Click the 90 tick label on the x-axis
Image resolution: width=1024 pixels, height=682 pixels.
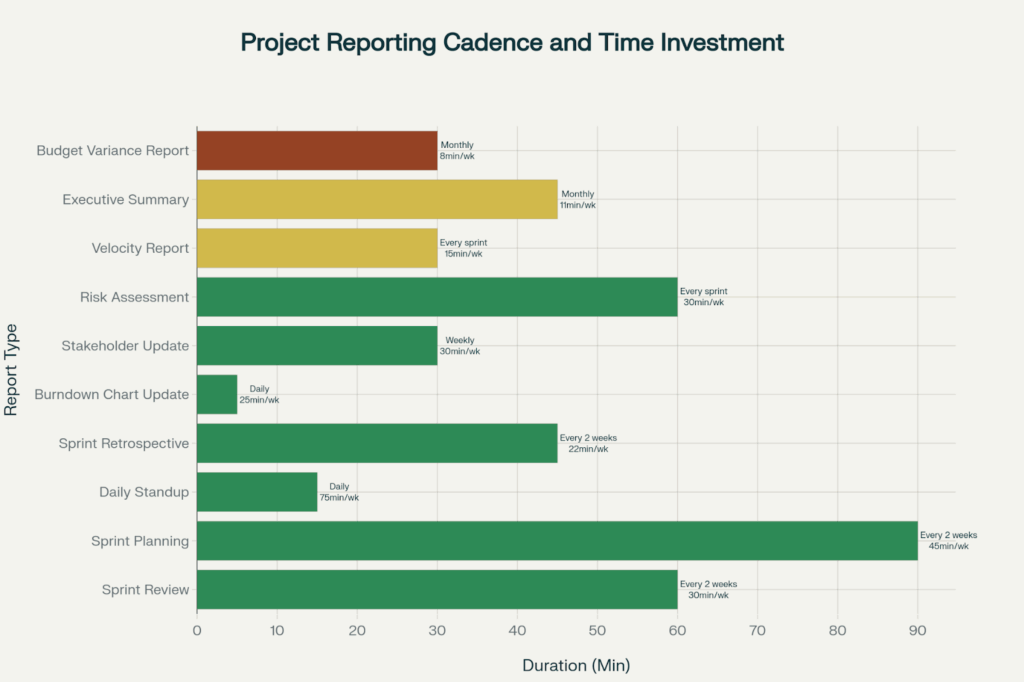point(917,631)
